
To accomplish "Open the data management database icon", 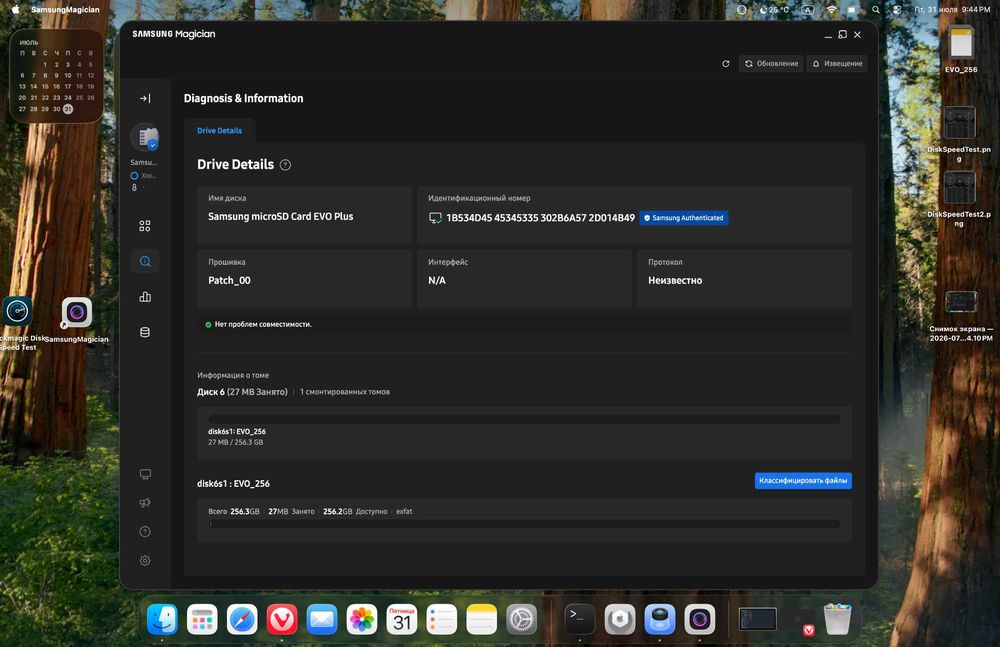I will pos(145,332).
